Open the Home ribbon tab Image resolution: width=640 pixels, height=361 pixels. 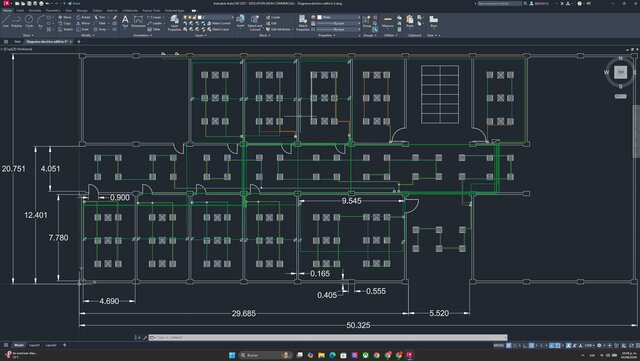coord(7,11)
